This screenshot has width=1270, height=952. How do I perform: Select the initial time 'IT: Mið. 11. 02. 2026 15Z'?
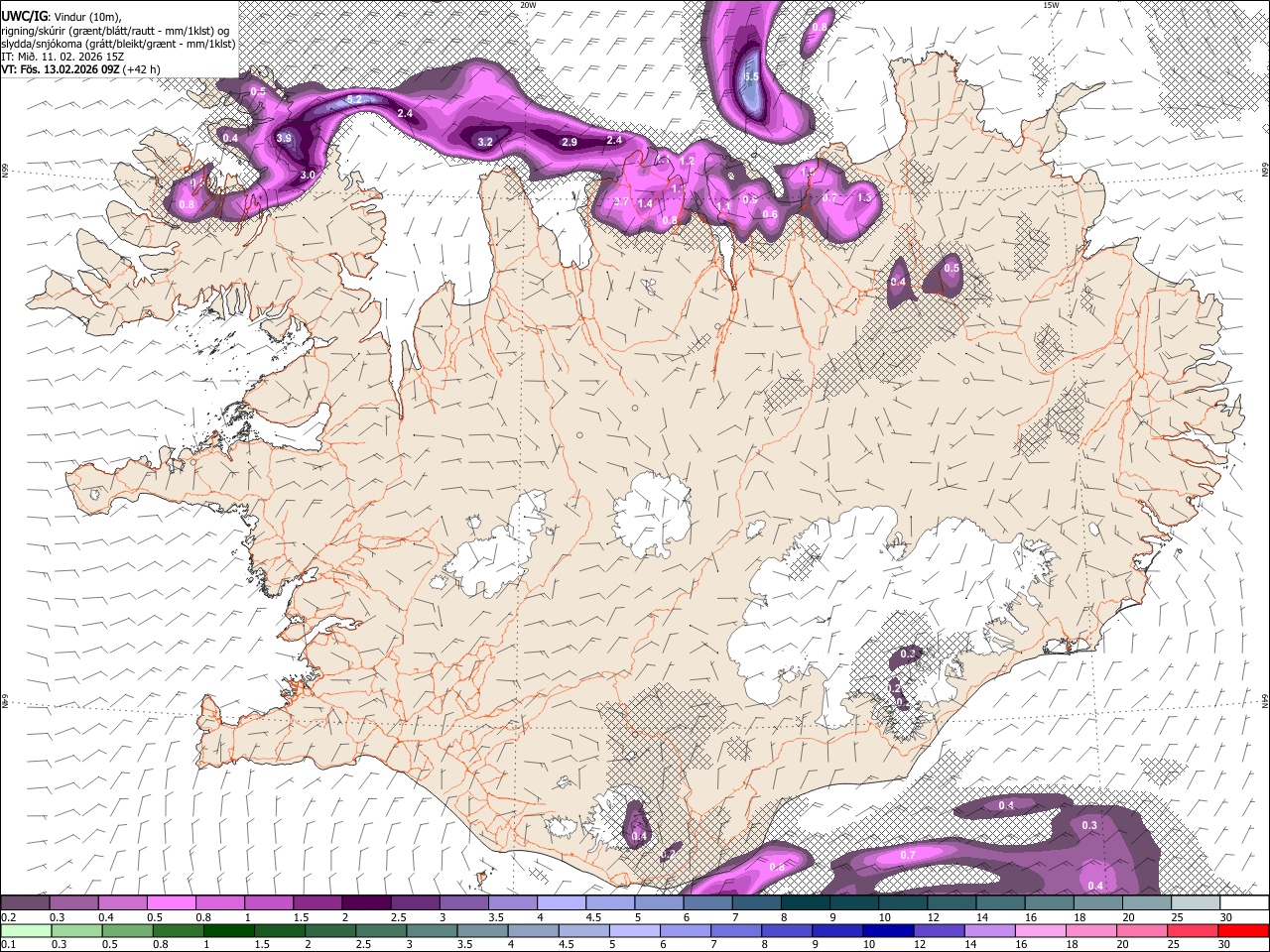63,57
